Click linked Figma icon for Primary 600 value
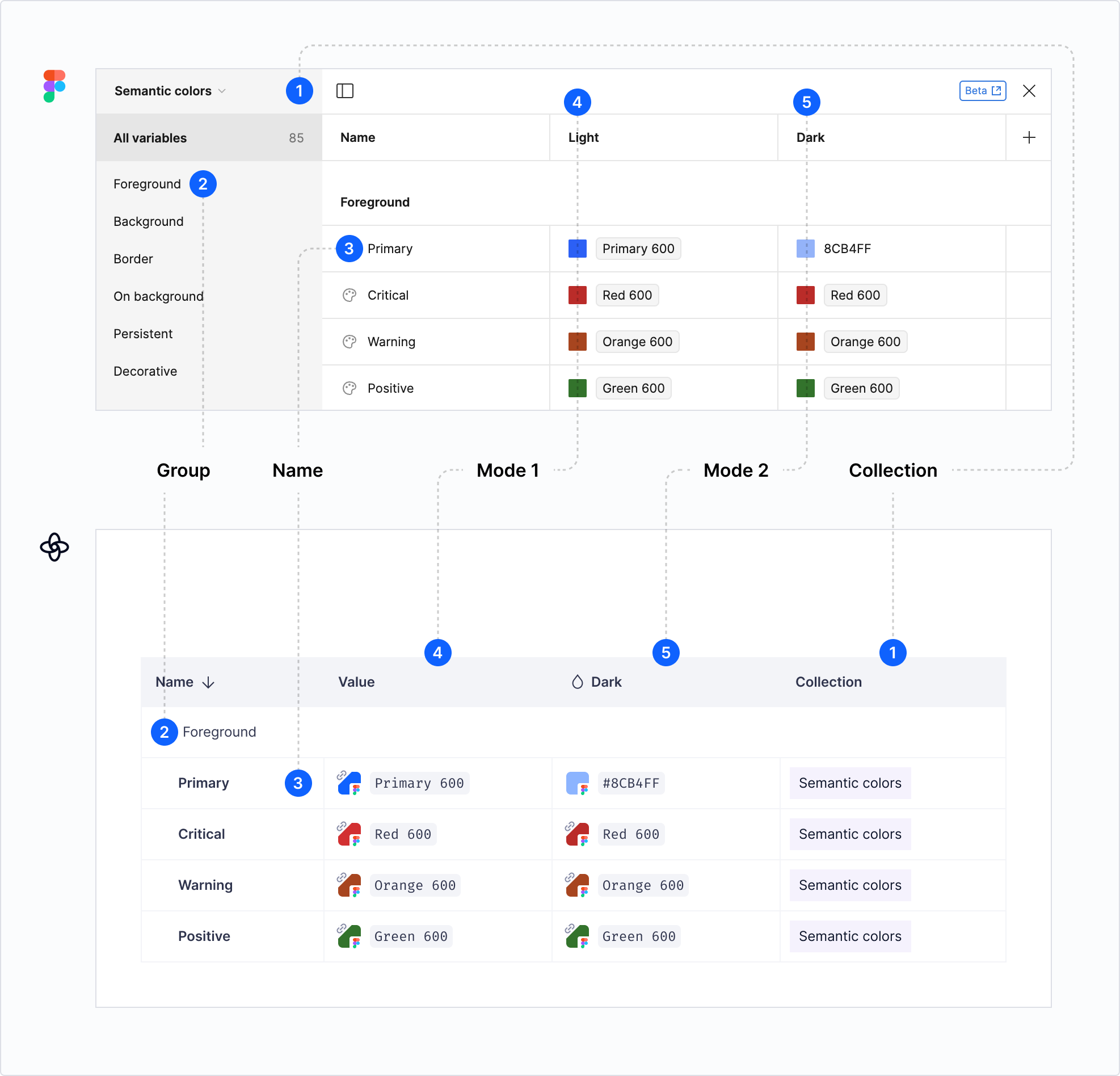 pos(349,783)
